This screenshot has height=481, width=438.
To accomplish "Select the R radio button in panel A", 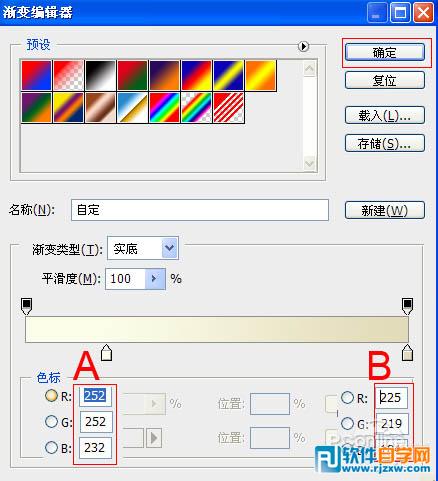I will (51, 395).
